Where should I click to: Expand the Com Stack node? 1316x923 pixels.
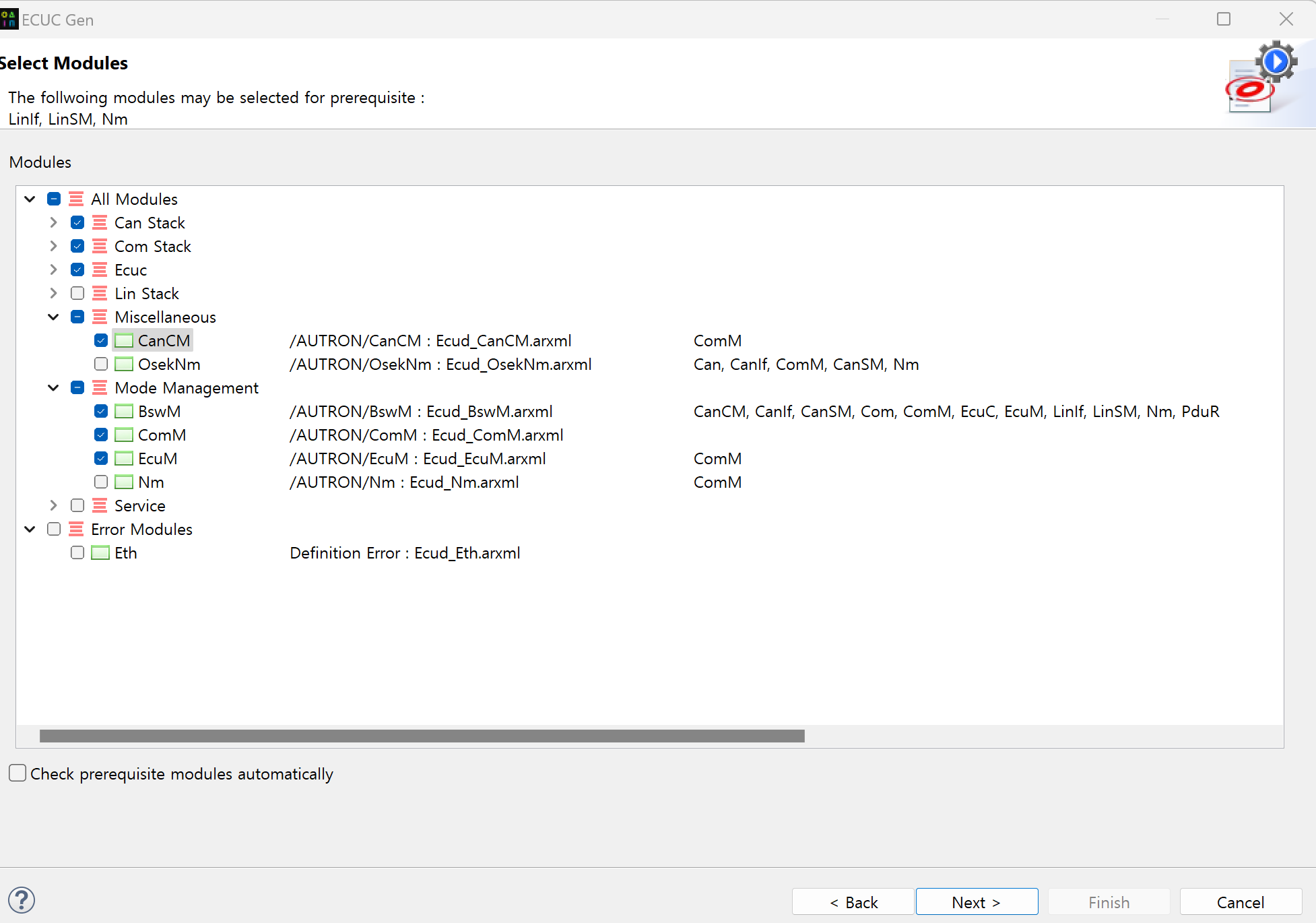click(x=53, y=246)
